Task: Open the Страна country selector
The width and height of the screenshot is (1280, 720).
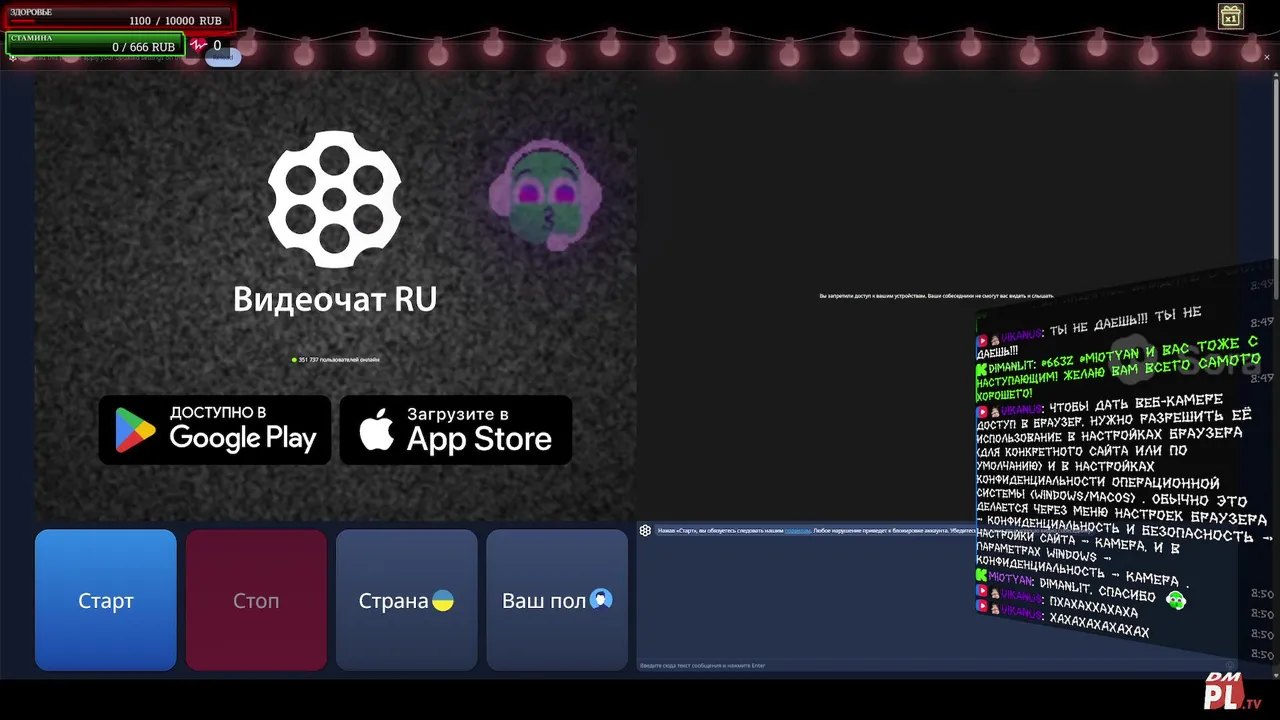Action: point(406,600)
